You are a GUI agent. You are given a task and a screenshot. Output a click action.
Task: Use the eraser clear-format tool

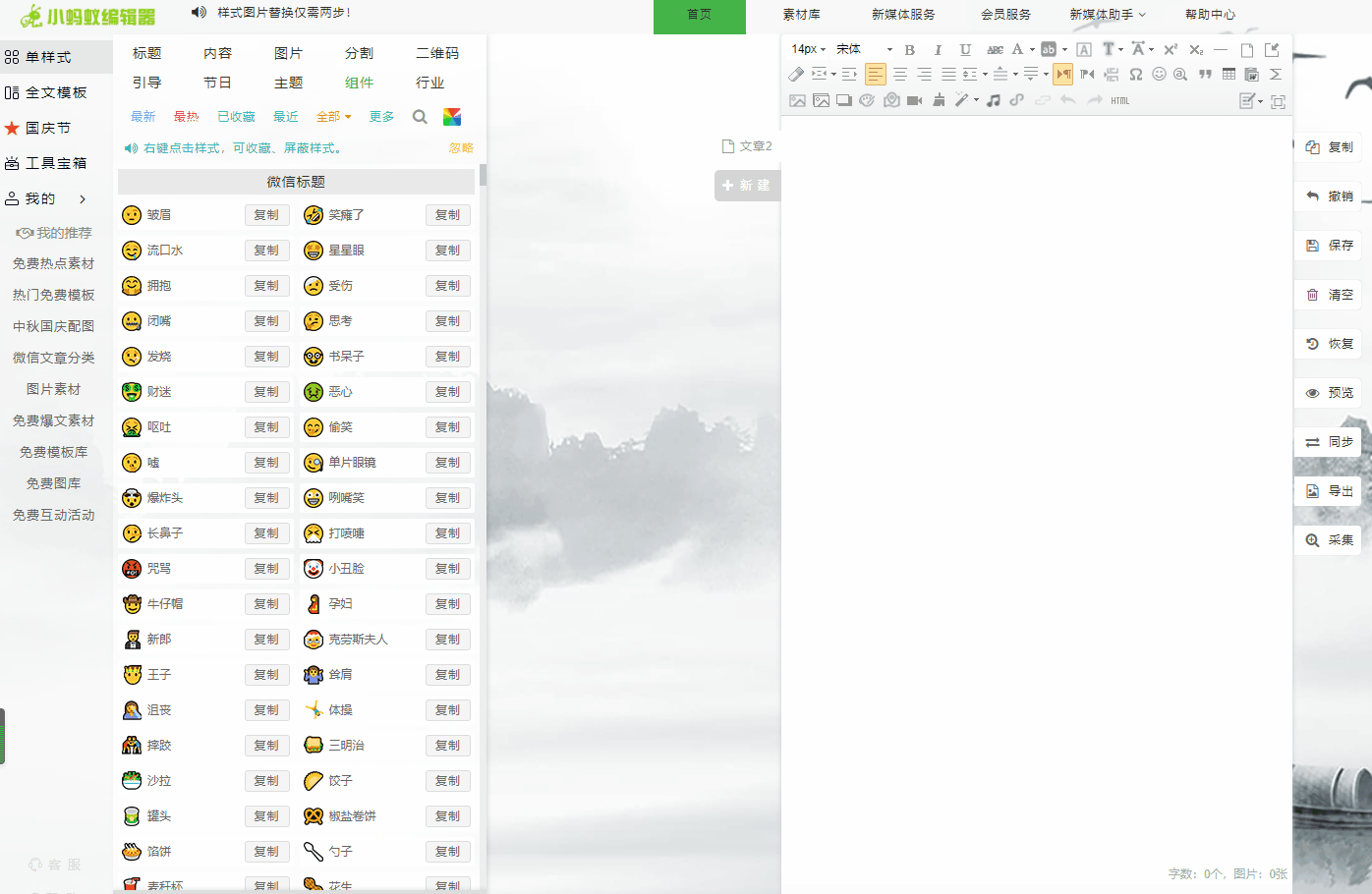tap(796, 74)
